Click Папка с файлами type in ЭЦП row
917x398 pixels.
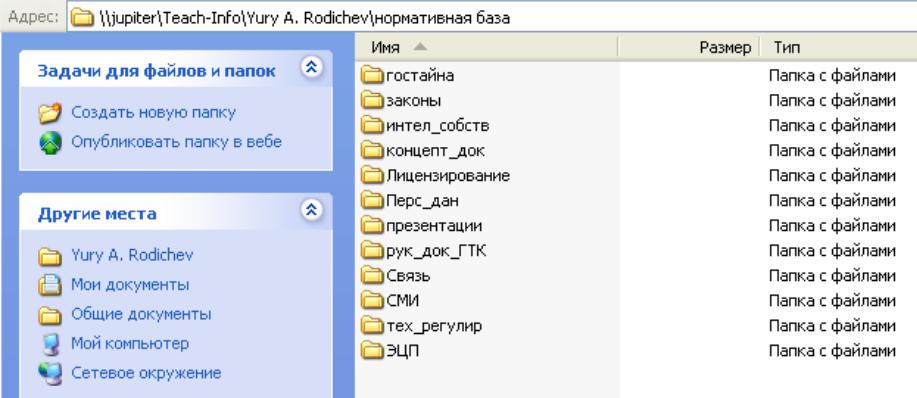click(x=832, y=351)
